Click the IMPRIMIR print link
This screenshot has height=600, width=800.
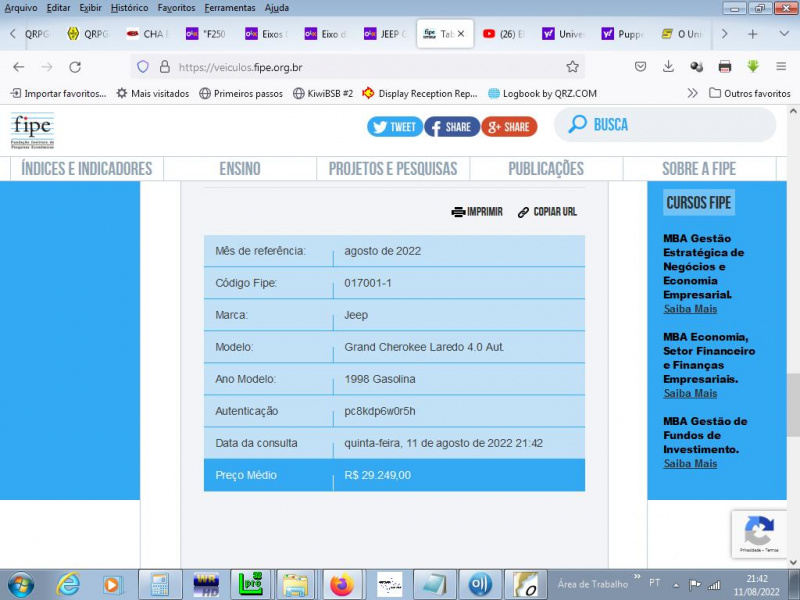[x=477, y=212]
